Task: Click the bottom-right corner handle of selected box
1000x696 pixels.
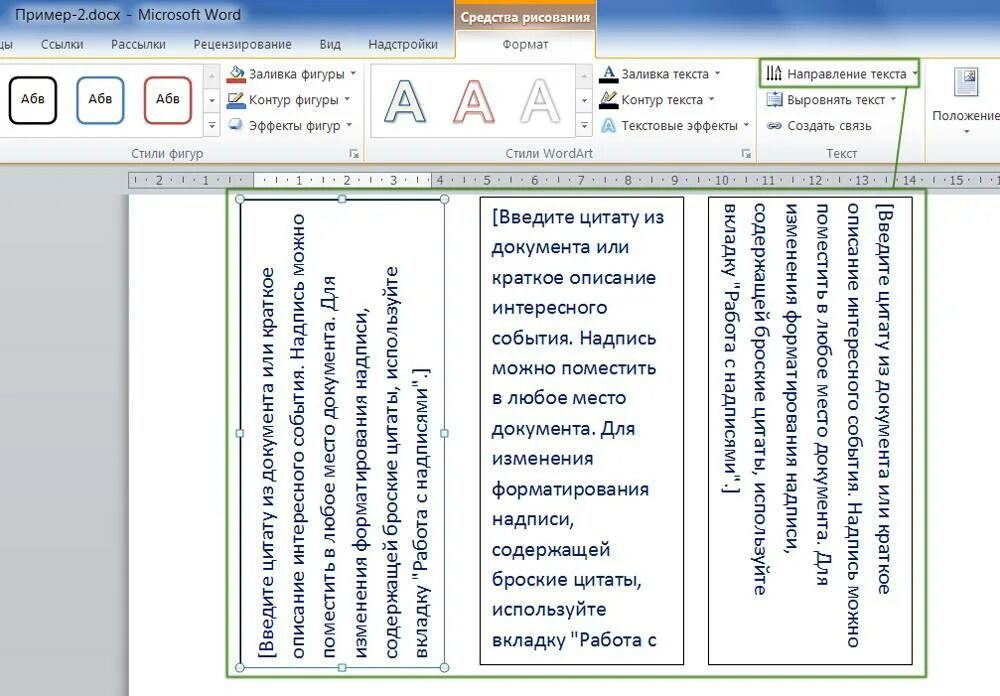Action: click(x=445, y=667)
